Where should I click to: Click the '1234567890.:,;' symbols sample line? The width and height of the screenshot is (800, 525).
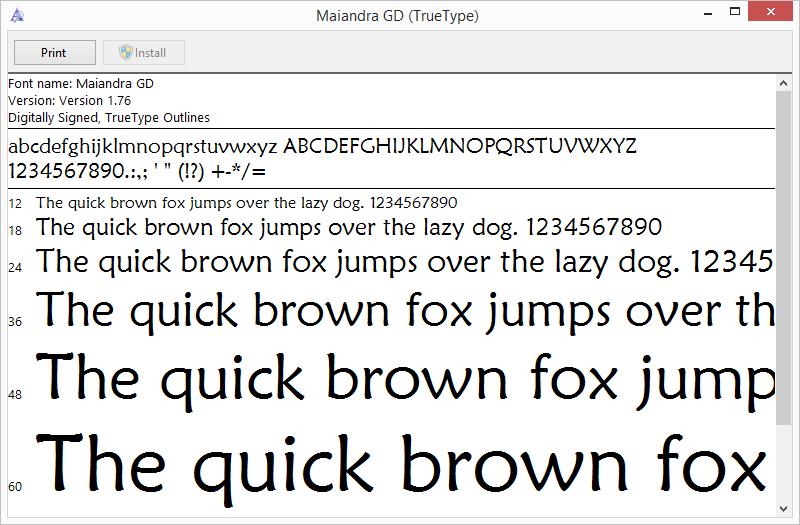click(137, 171)
